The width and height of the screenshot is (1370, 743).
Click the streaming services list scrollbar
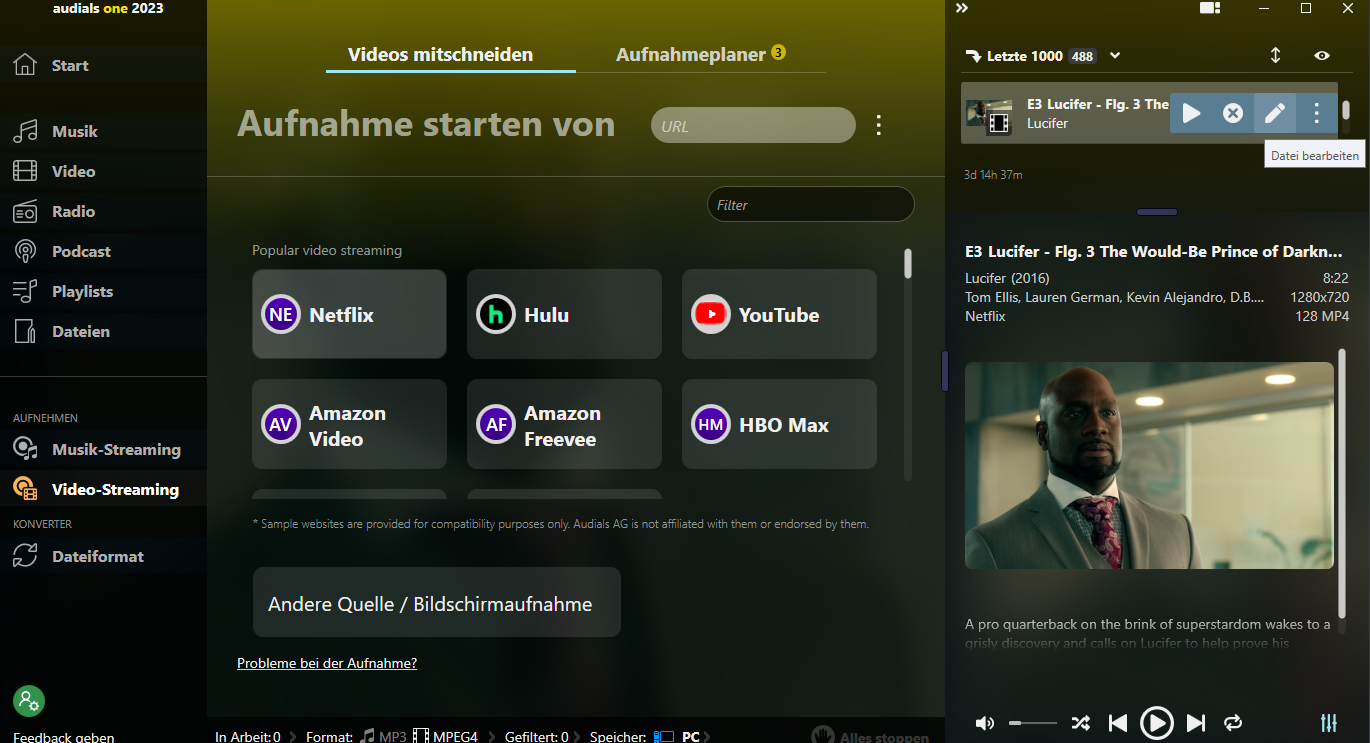click(908, 263)
